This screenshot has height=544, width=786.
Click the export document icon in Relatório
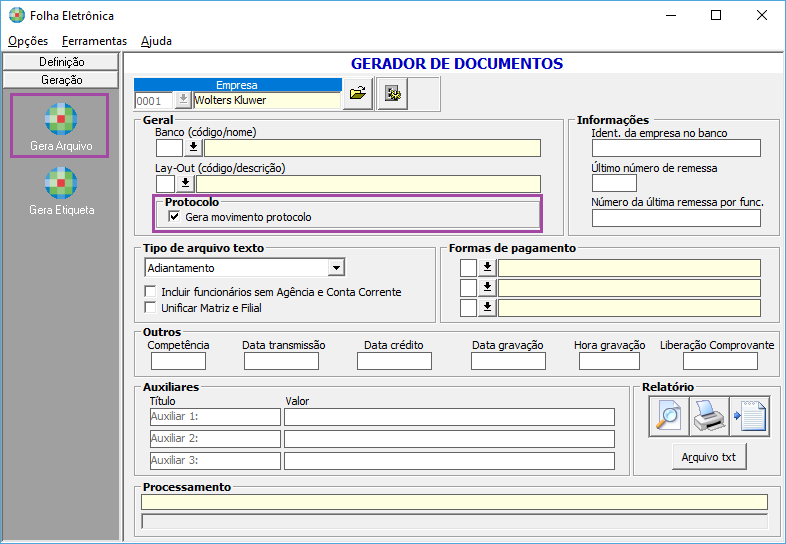749,416
